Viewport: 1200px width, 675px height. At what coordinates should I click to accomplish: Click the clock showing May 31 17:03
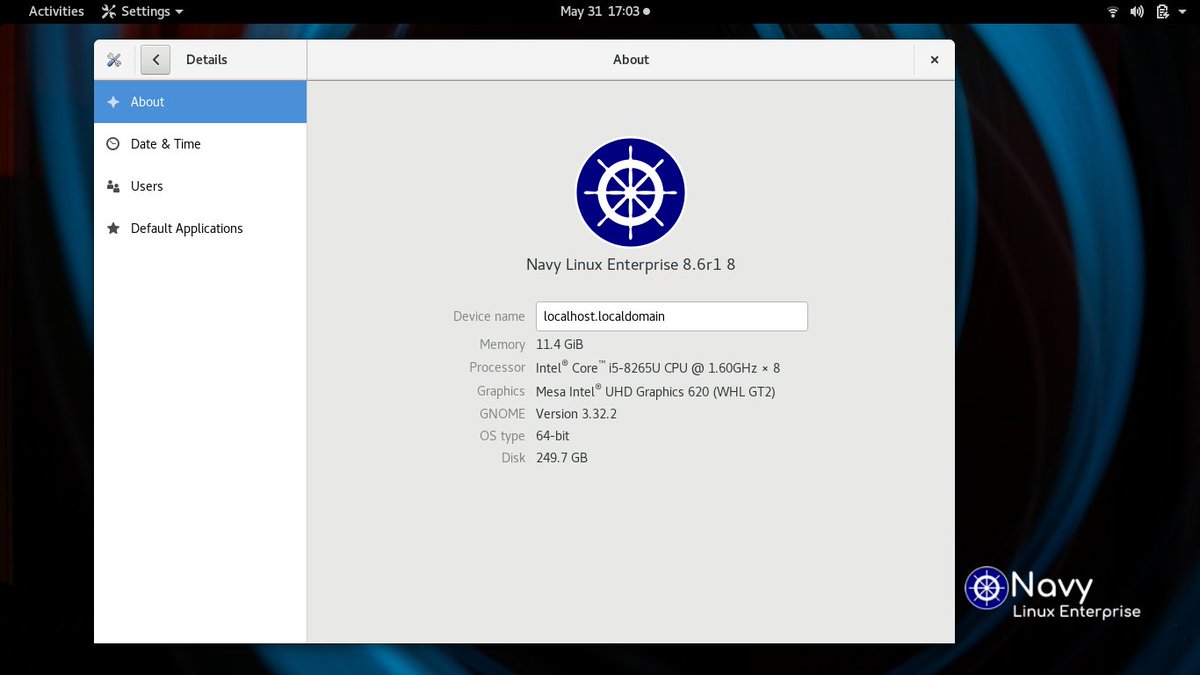[605, 11]
